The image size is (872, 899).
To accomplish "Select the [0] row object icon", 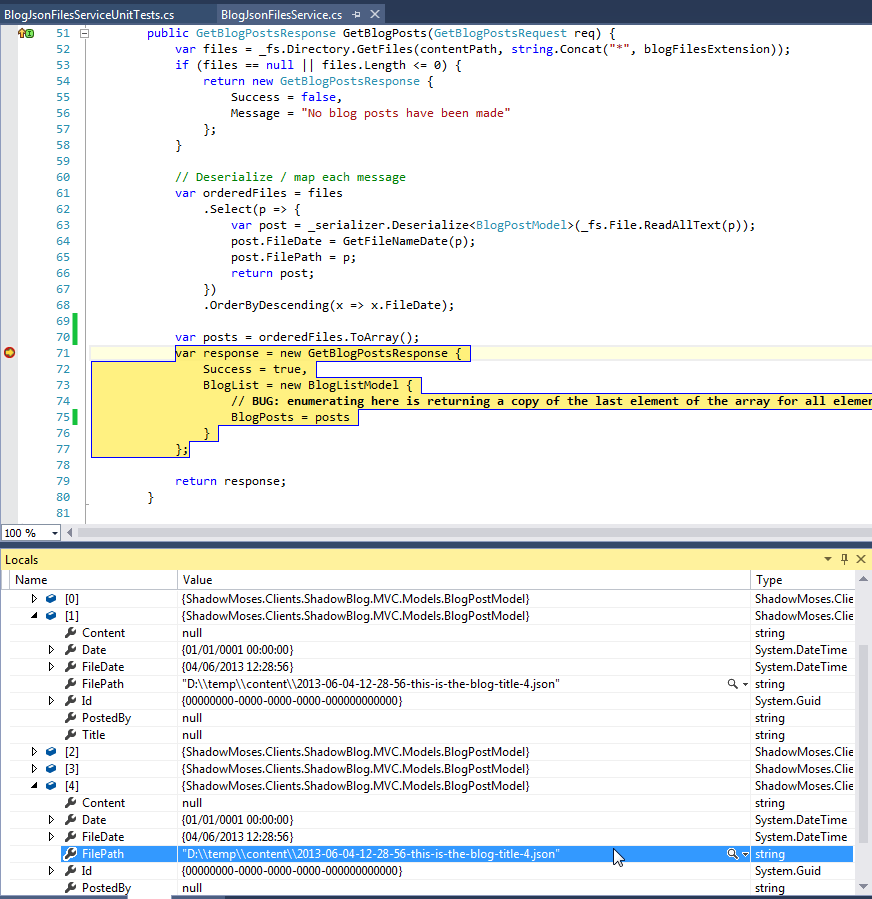I will pyautogui.click(x=51, y=599).
